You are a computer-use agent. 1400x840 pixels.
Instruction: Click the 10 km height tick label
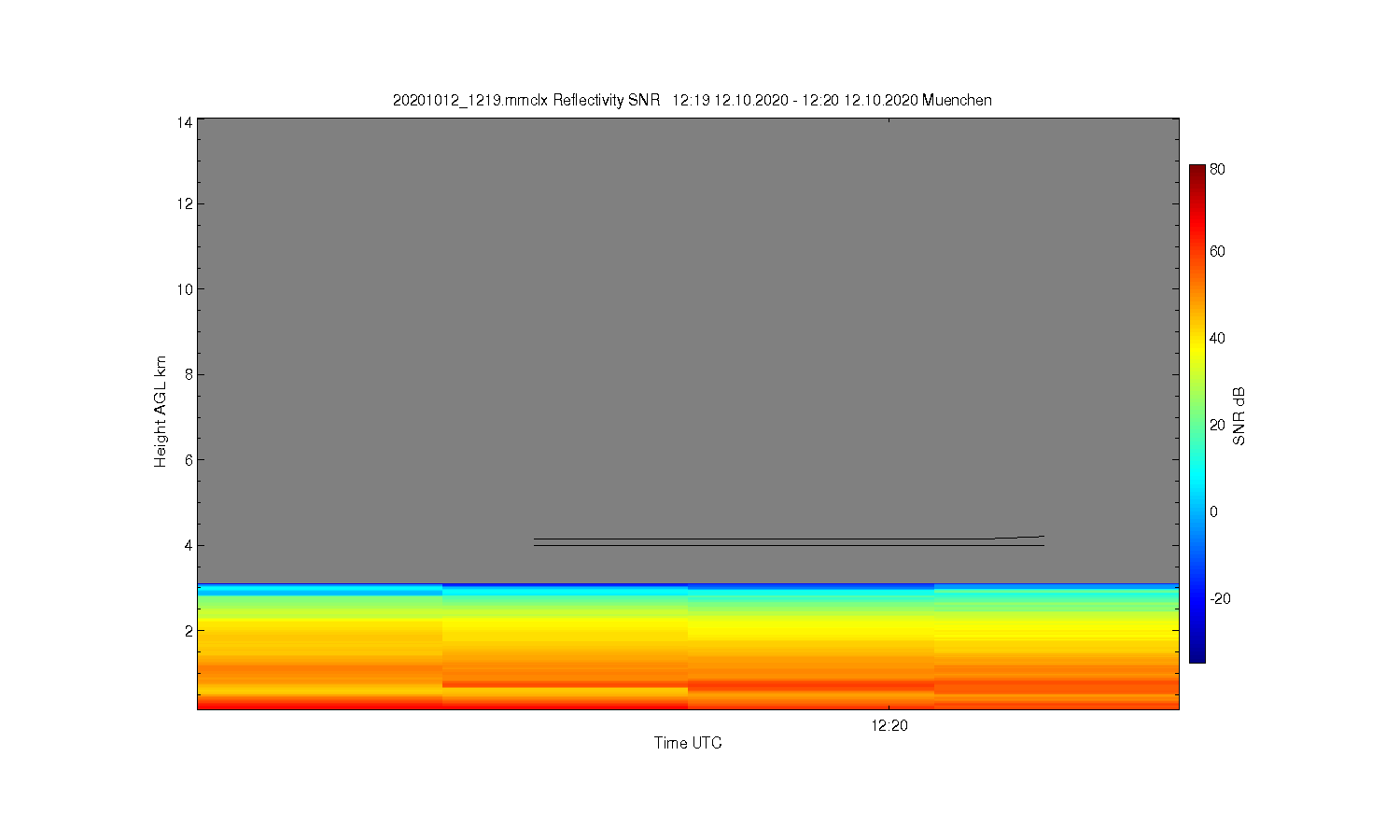185,289
